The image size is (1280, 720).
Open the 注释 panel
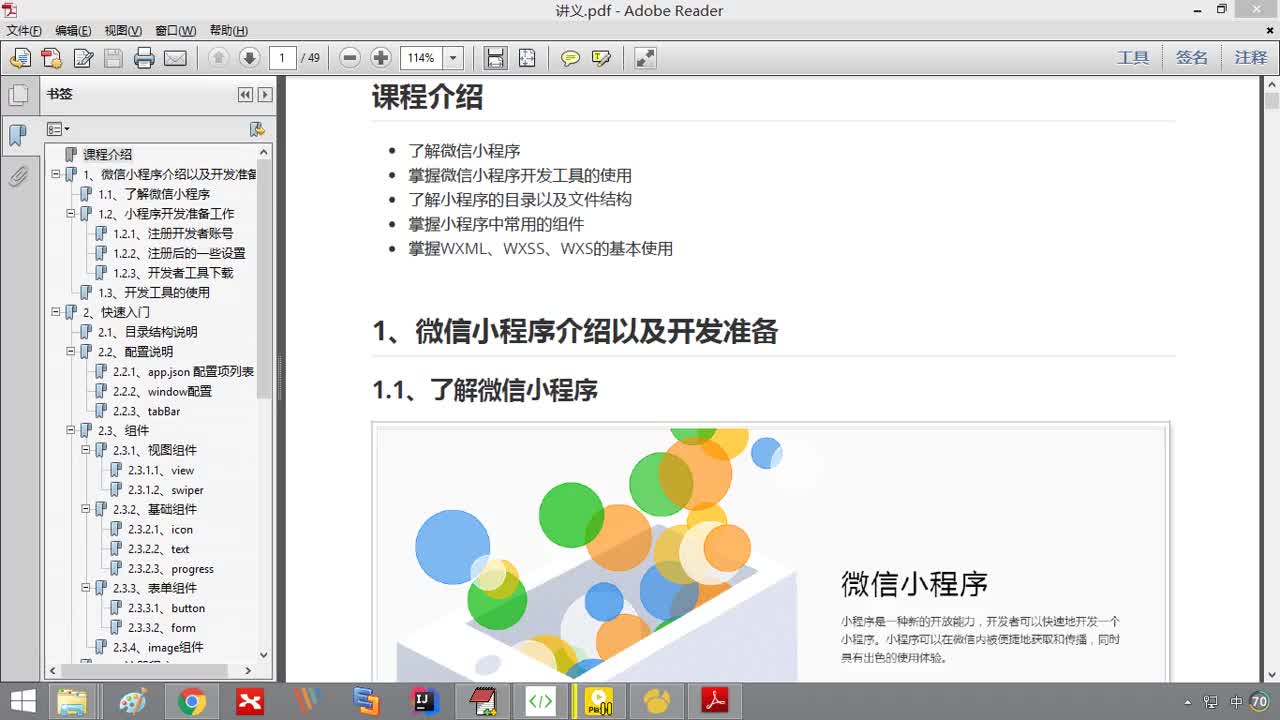(1251, 58)
